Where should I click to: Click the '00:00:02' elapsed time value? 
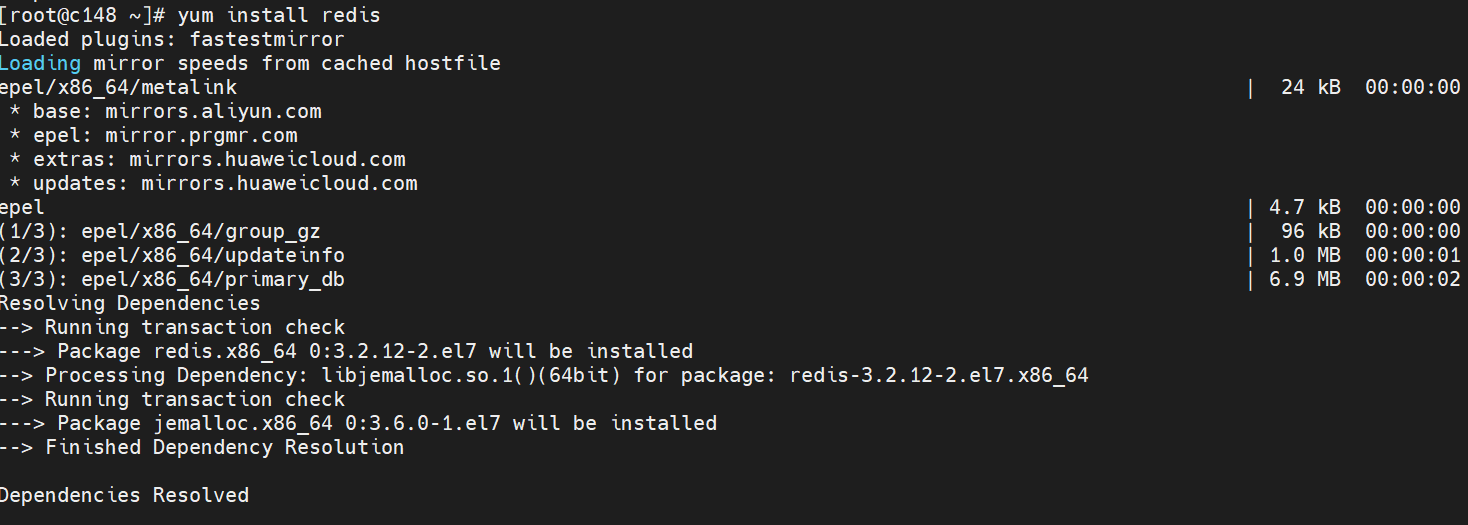1412,279
